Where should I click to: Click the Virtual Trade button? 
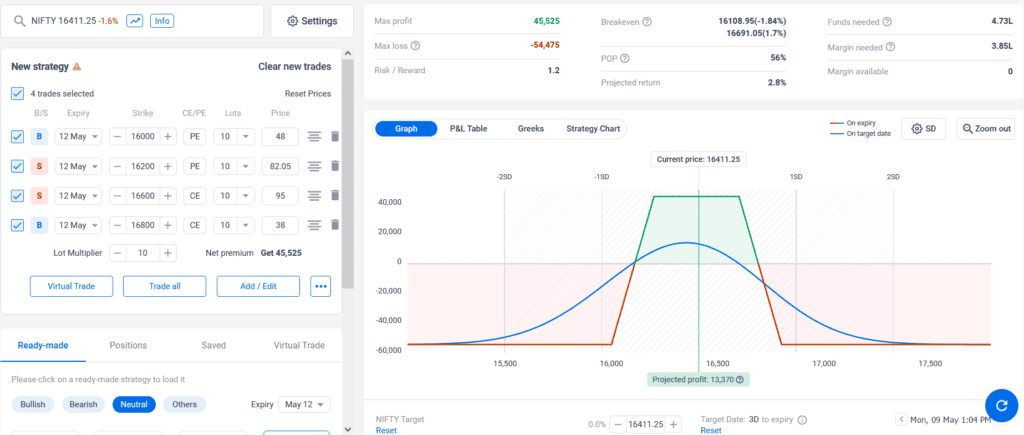pos(71,286)
